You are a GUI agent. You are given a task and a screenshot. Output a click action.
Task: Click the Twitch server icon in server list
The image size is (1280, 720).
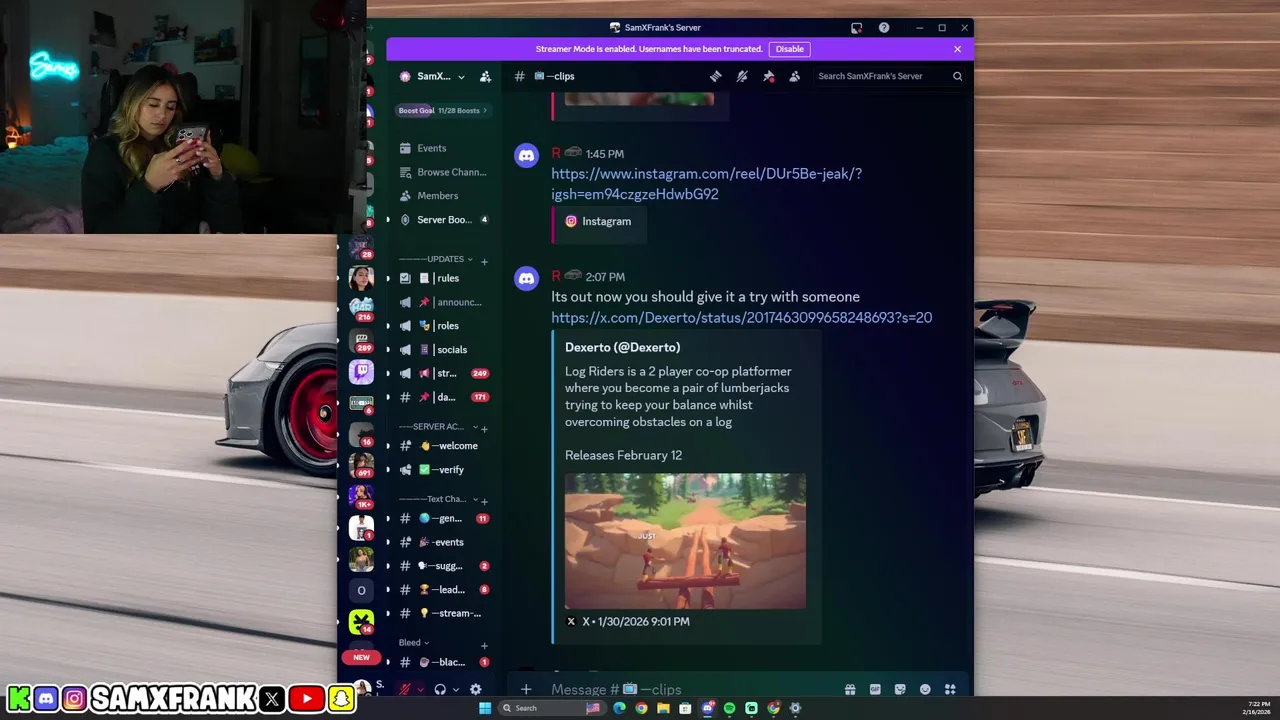[x=361, y=371]
